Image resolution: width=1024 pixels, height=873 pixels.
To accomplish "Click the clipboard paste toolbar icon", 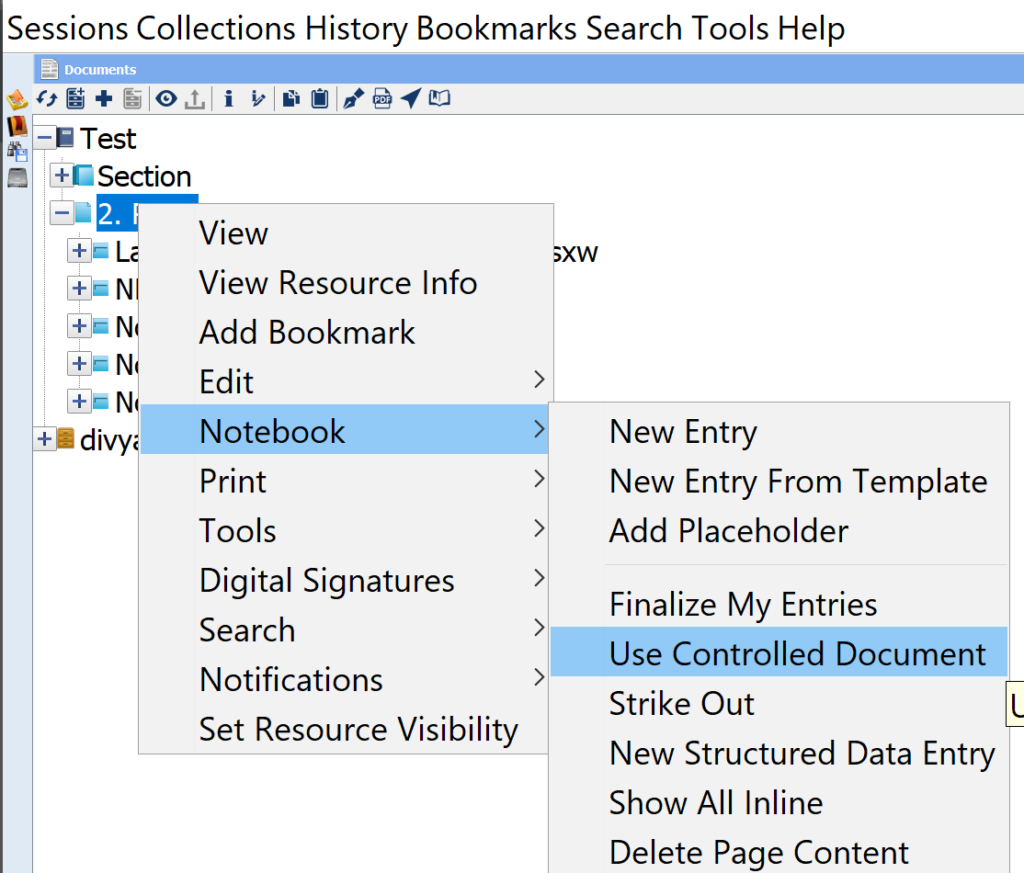I will coord(319,98).
